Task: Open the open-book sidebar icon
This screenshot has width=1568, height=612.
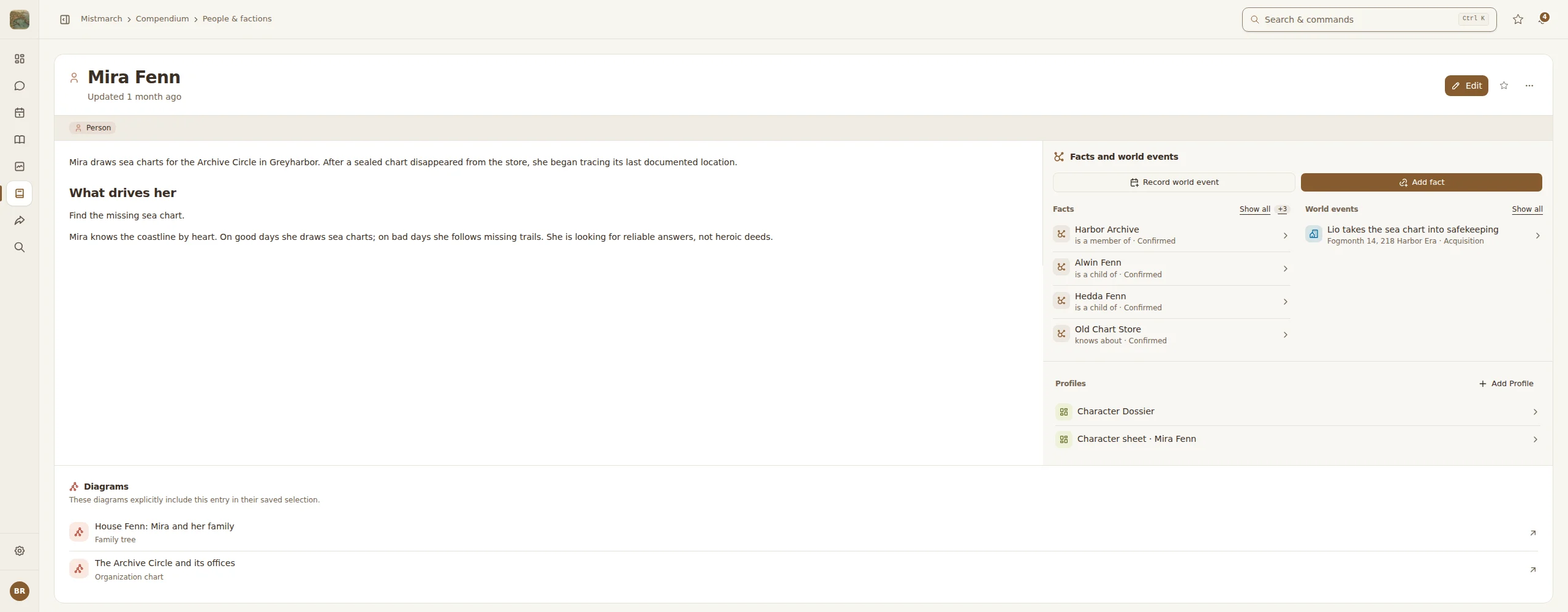Action: click(x=20, y=140)
